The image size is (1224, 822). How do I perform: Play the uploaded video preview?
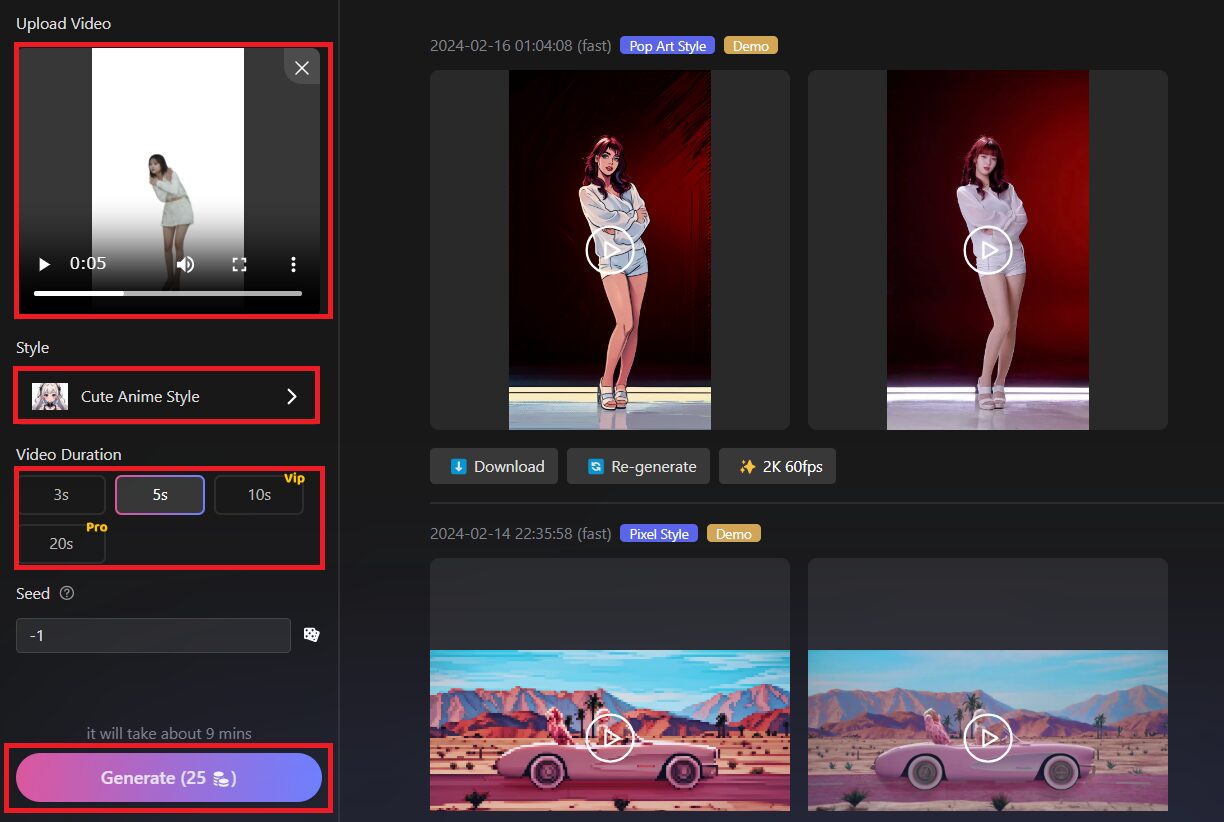tap(44, 264)
